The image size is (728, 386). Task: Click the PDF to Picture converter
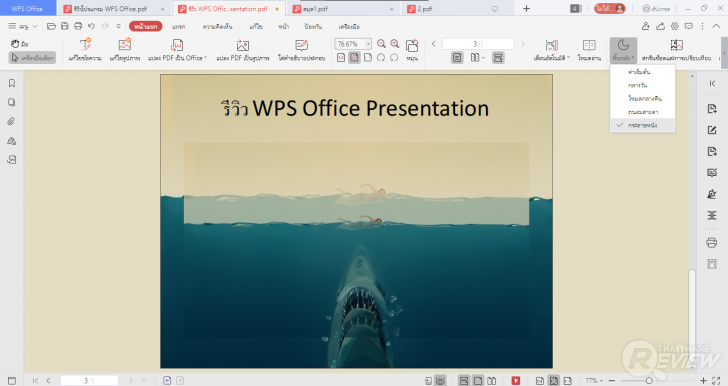point(242,50)
